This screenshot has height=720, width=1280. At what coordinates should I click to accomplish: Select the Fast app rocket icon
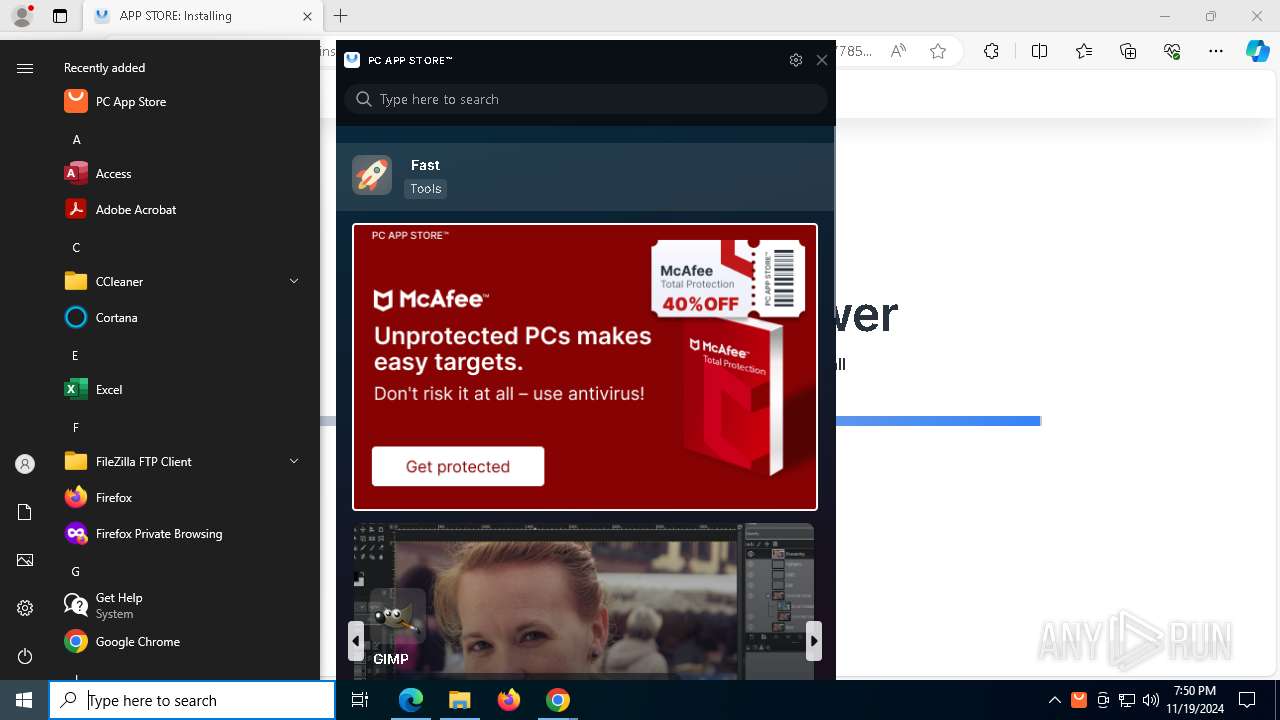point(372,175)
